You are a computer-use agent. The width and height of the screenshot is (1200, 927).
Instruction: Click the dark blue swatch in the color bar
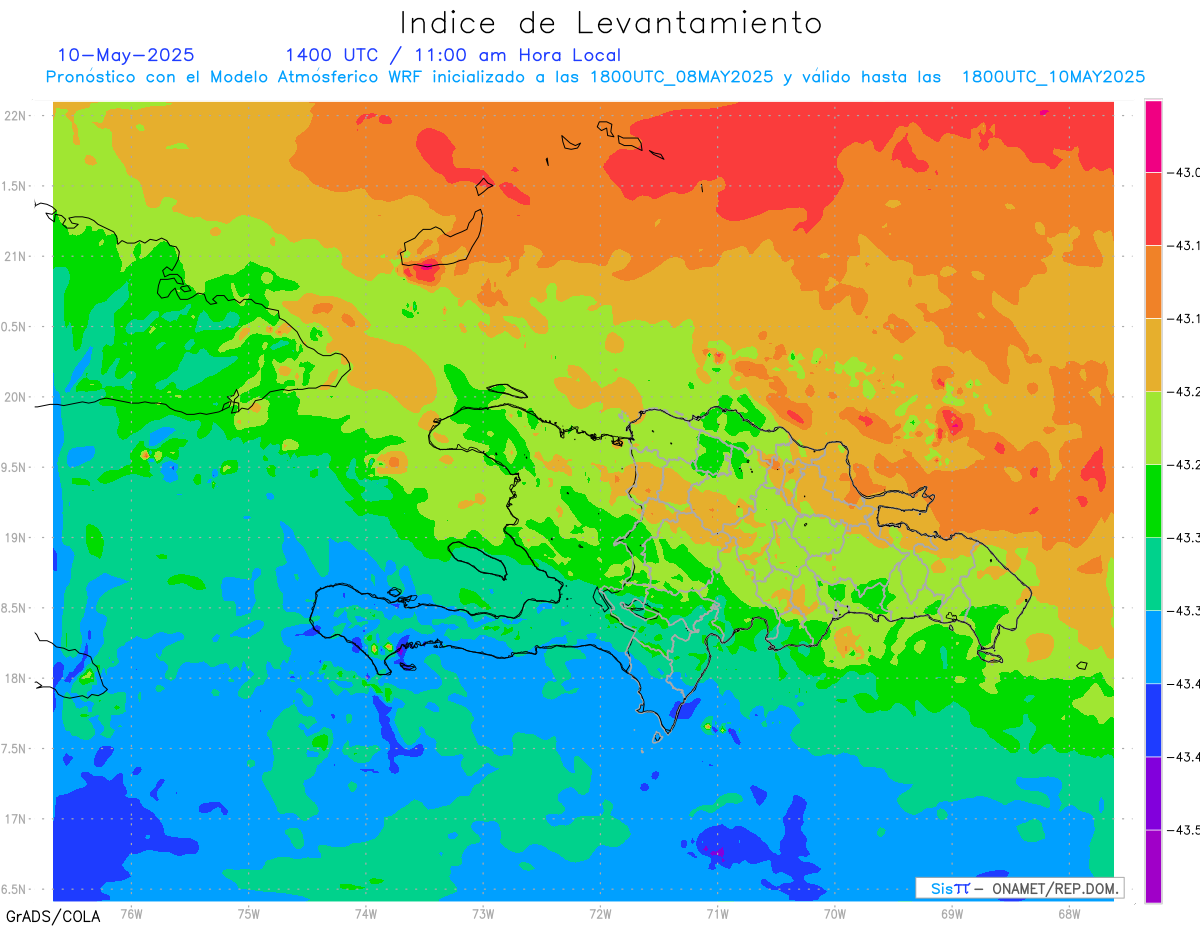1153,720
